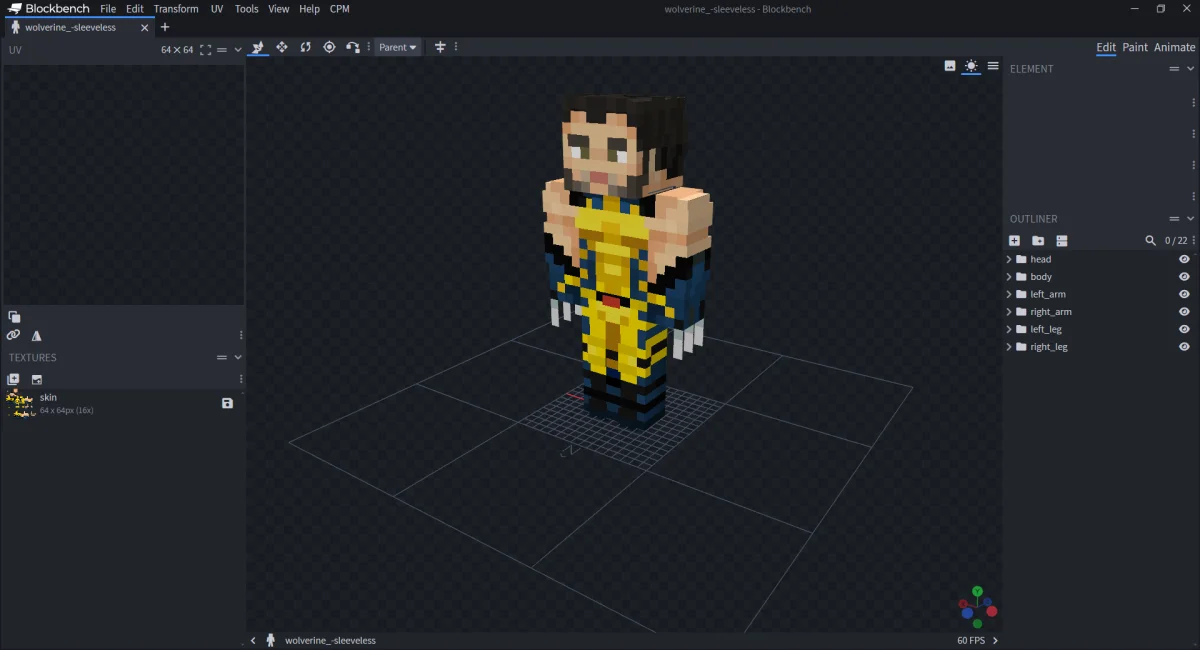The width and height of the screenshot is (1200, 650).
Task: Select the Vertex Snap tool icon
Action: coord(353,47)
